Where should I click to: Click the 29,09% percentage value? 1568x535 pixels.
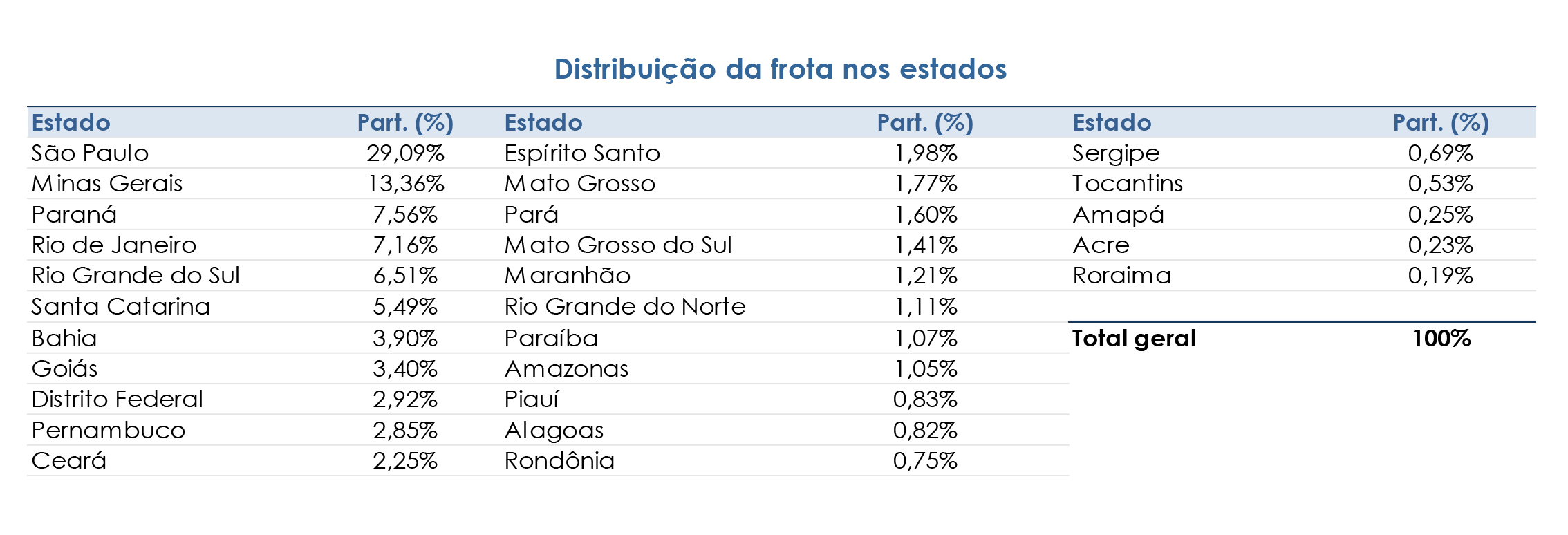pos(405,153)
